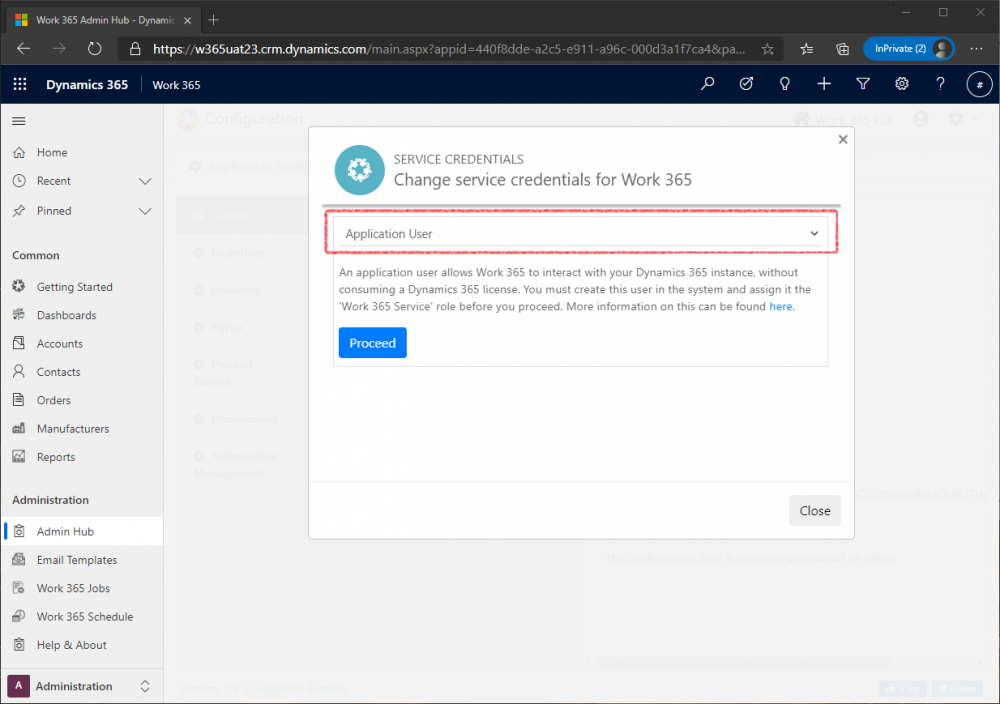This screenshot has width=1000, height=704.
Task: Open Manufacturers in sidebar
Action: pos(82,429)
